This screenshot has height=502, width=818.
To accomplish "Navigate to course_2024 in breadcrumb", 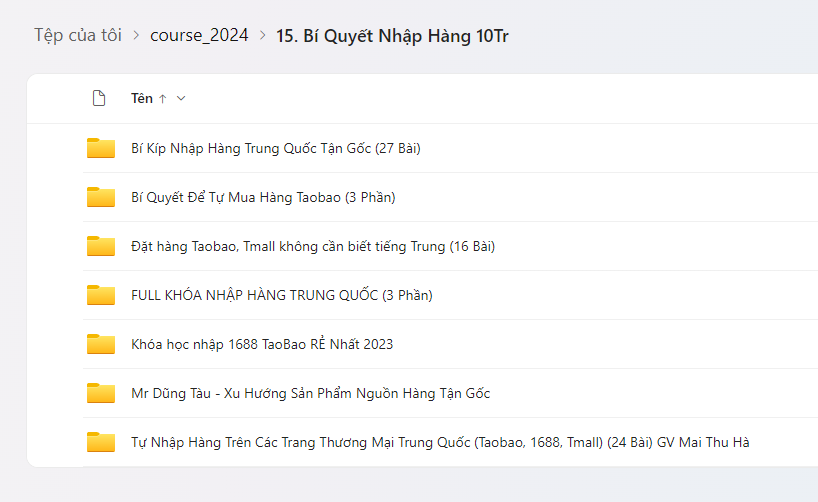I will (198, 35).
